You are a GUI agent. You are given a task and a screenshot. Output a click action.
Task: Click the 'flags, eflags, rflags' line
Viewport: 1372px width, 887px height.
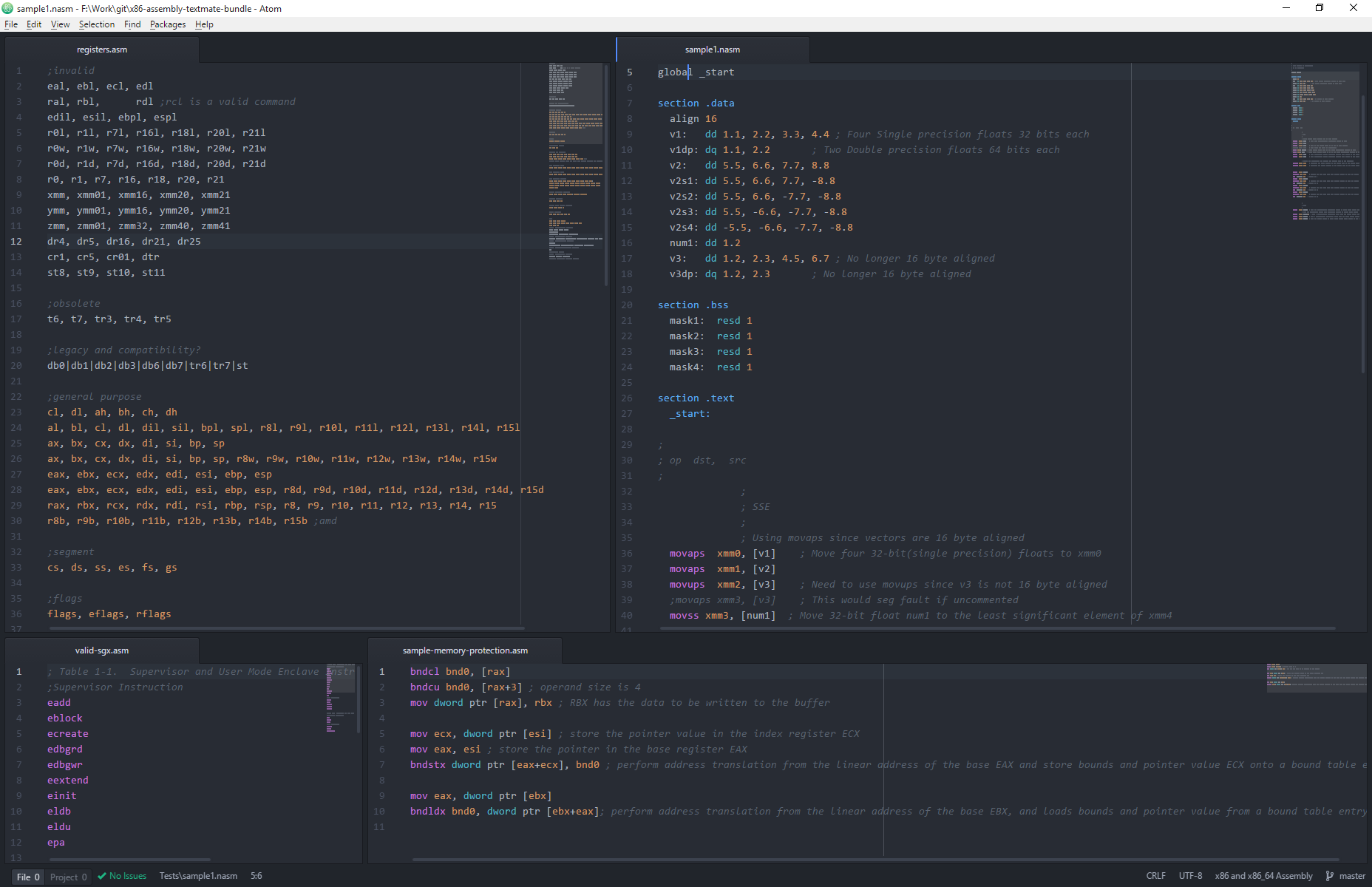click(x=109, y=614)
